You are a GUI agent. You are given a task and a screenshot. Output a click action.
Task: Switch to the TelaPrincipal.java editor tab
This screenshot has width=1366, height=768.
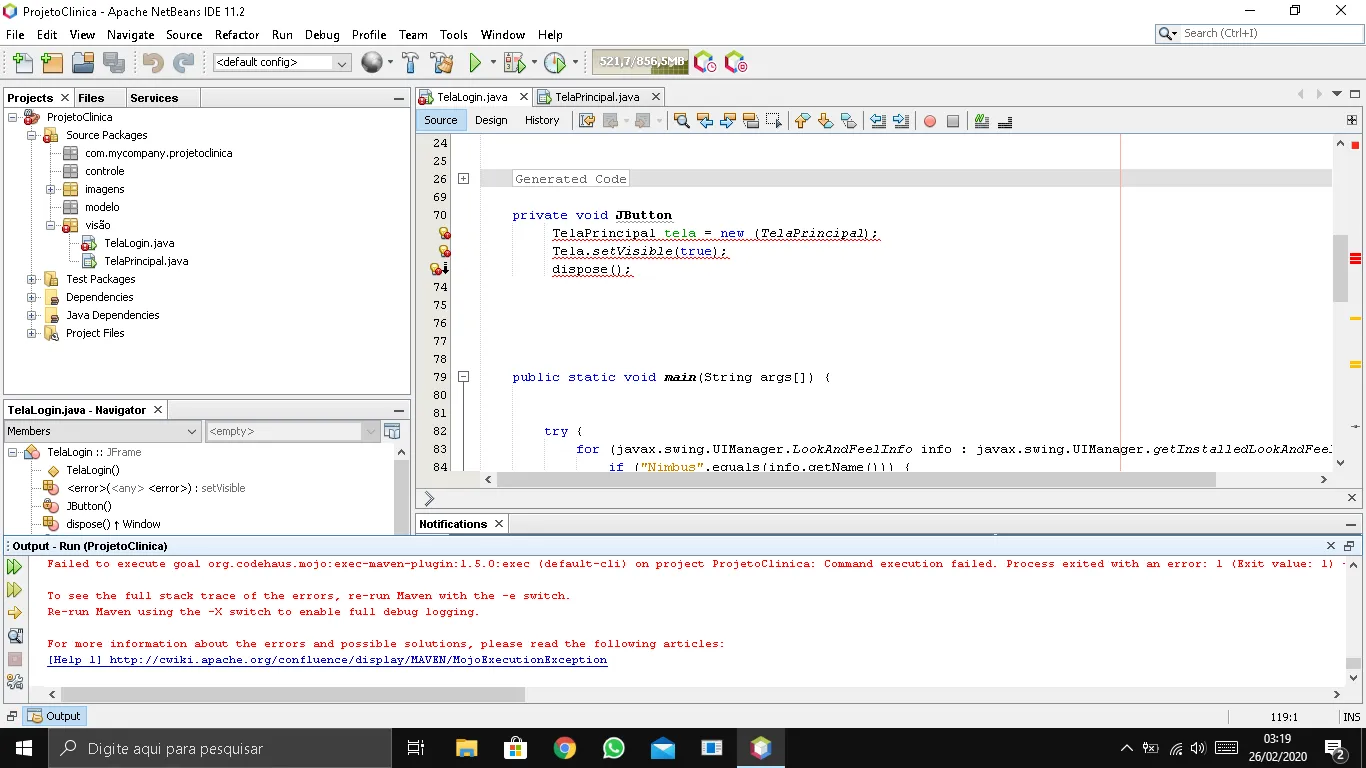click(x=596, y=97)
